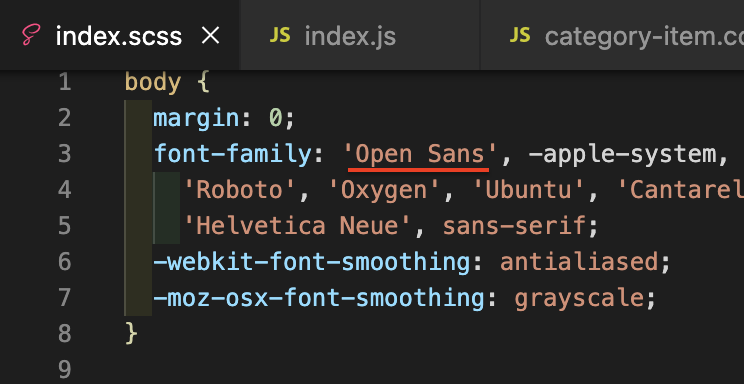
Task: Click line number 6 in the gutter
Action: pyautogui.click(x=64, y=262)
